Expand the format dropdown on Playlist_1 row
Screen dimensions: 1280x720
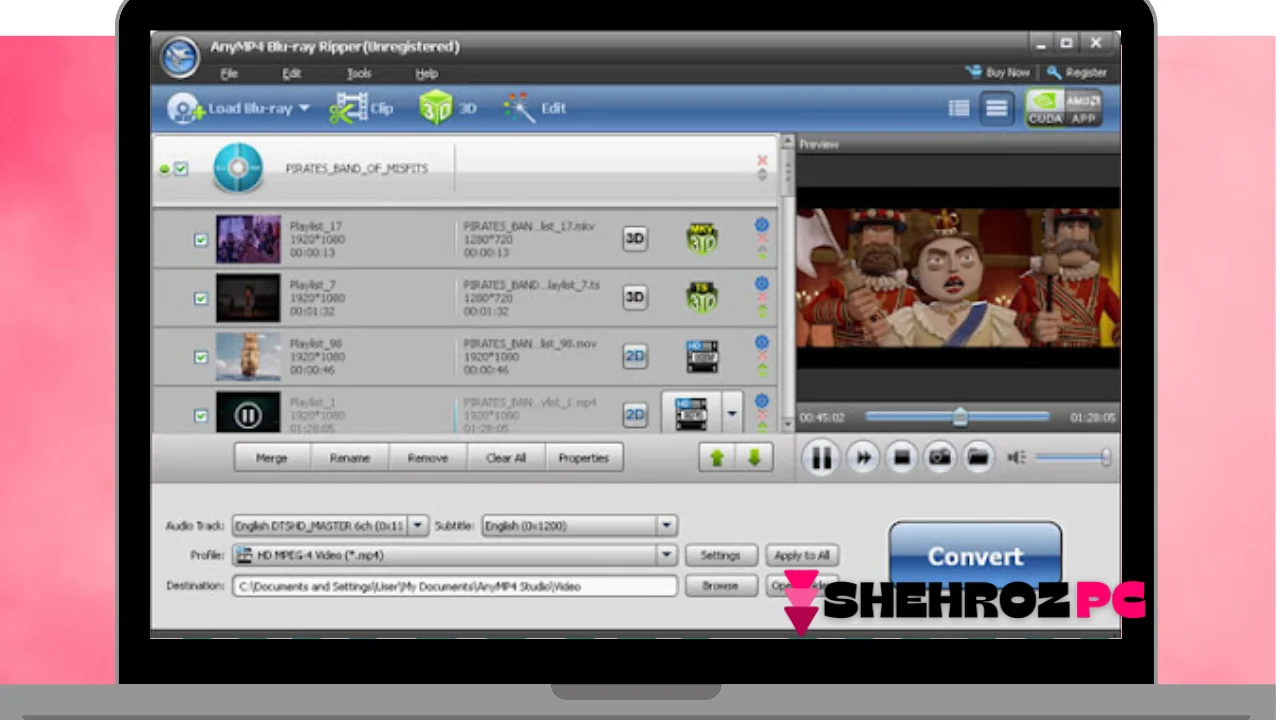tap(732, 413)
